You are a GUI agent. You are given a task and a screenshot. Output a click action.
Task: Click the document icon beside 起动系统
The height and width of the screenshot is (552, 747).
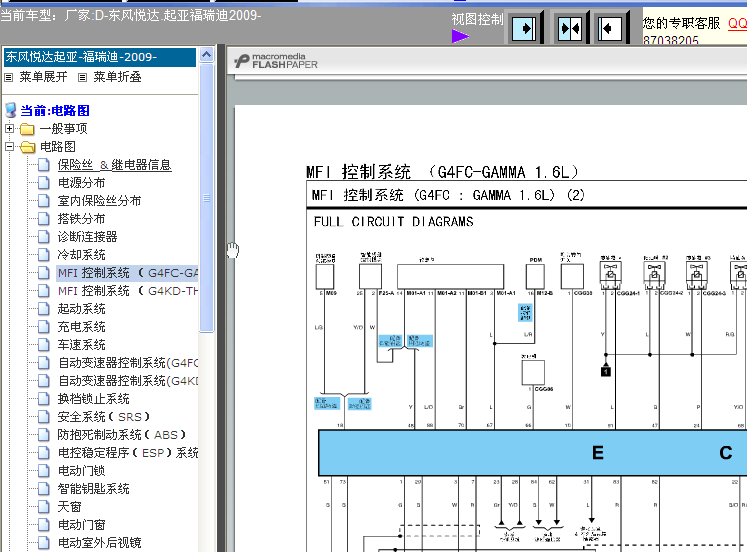[44, 309]
